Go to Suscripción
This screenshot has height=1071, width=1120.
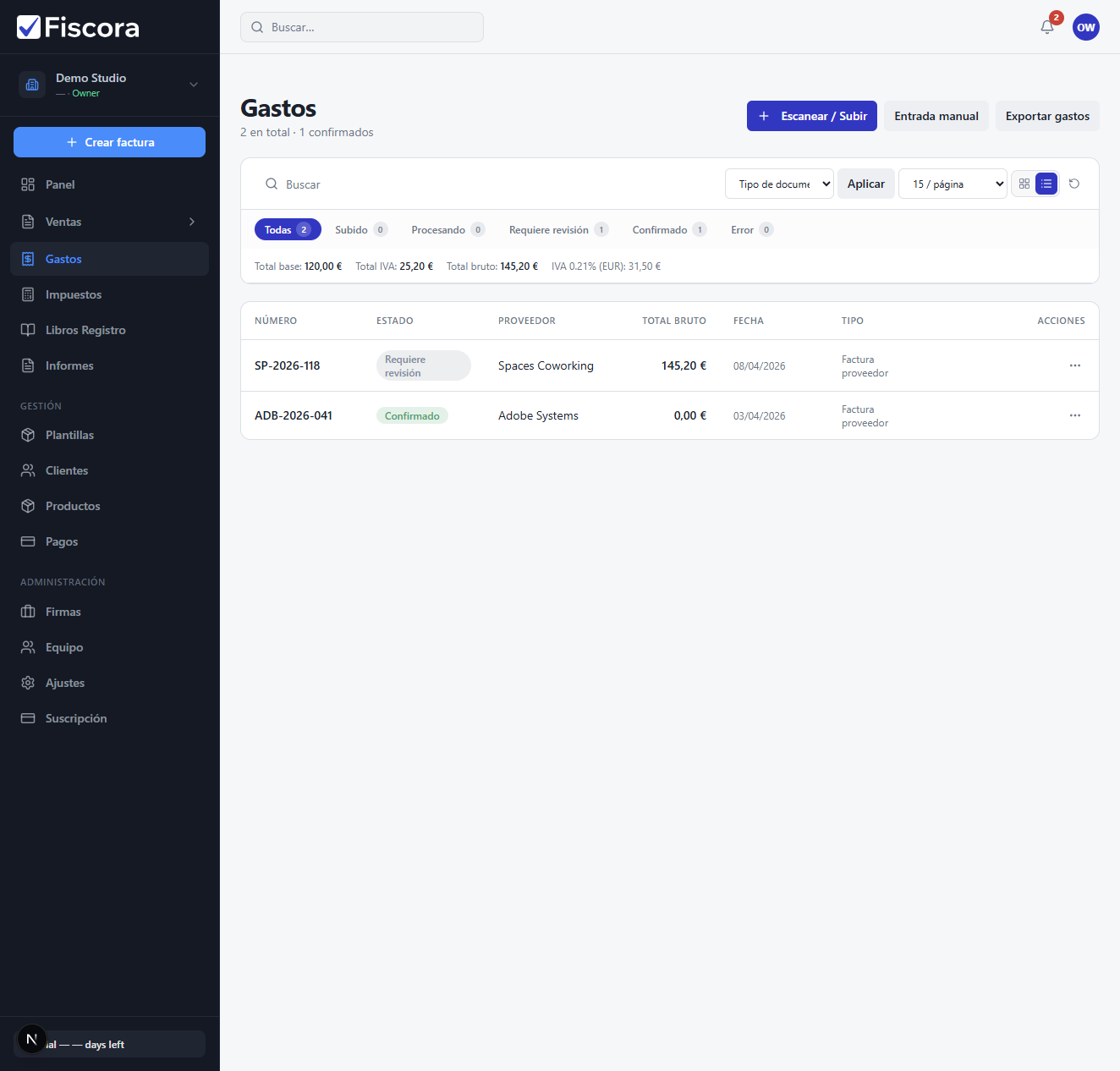[109, 718]
